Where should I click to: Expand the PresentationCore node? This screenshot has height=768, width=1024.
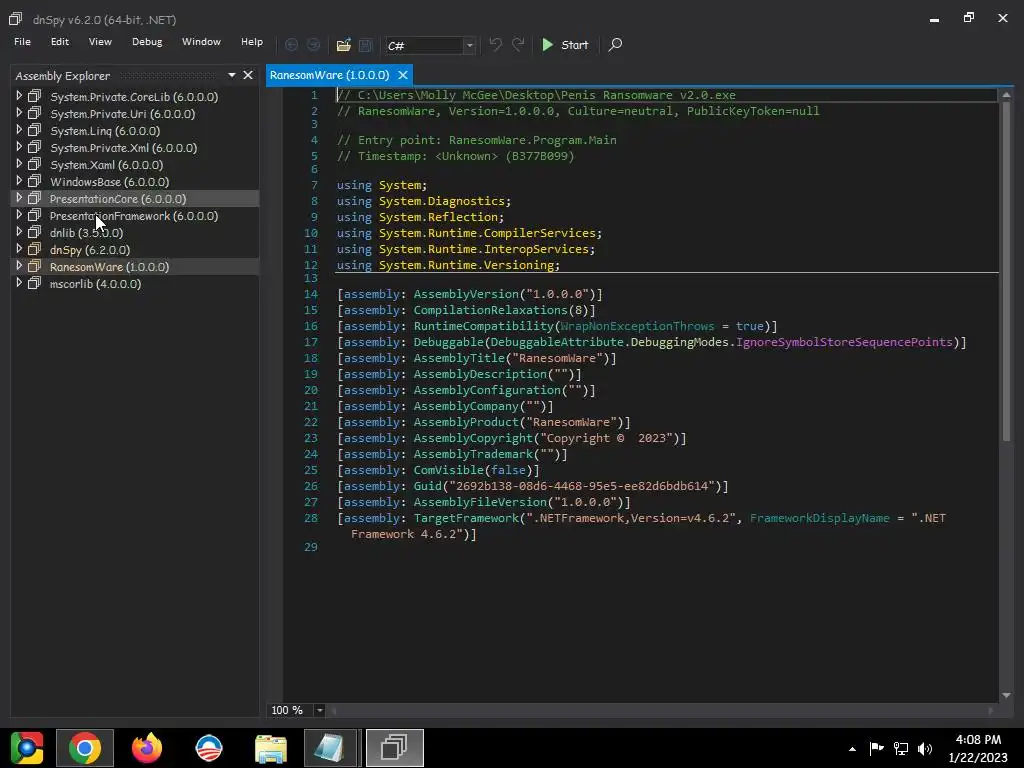click(19, 198)
